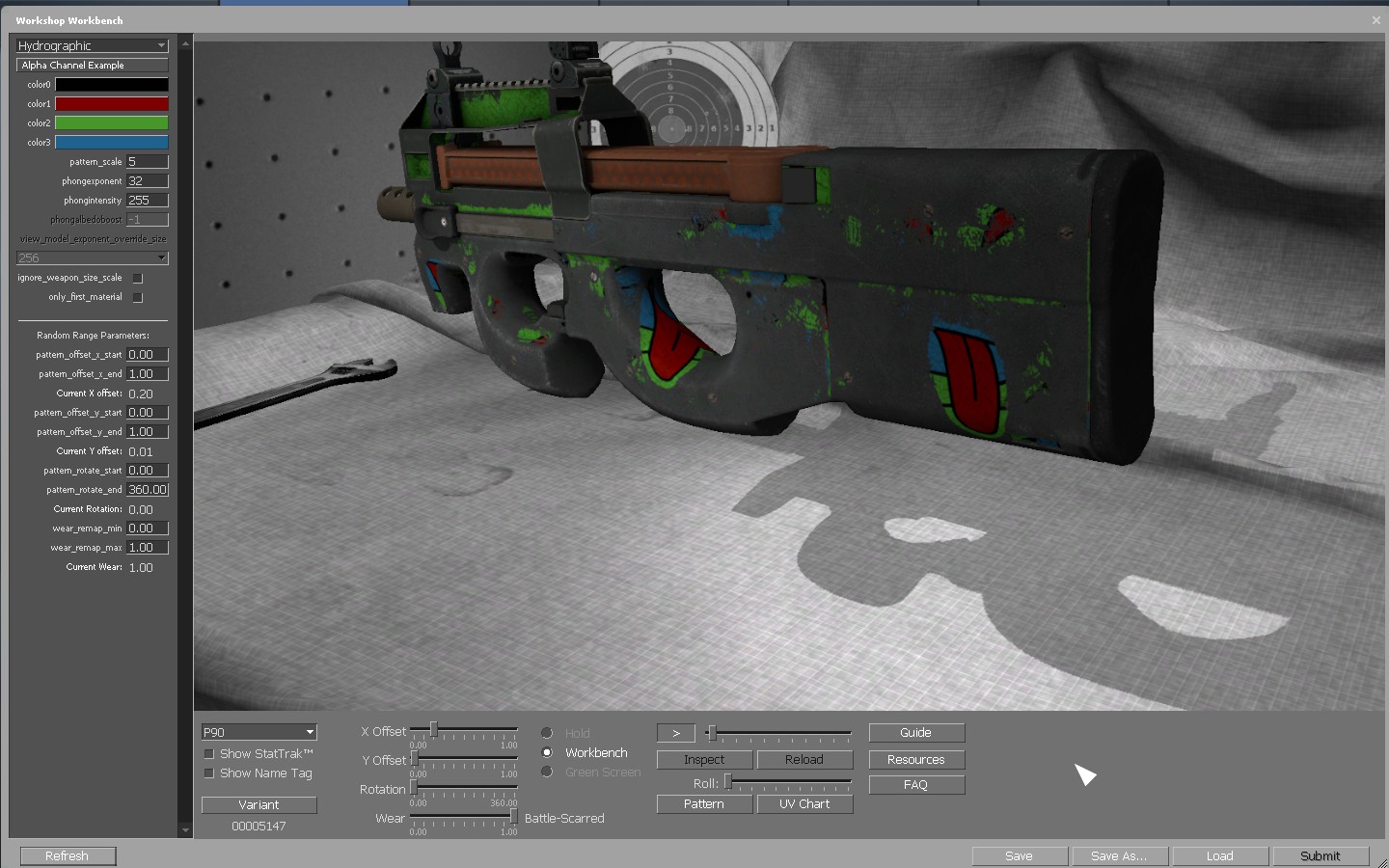Click the play arrow animation button

click(x=676, y=733)
